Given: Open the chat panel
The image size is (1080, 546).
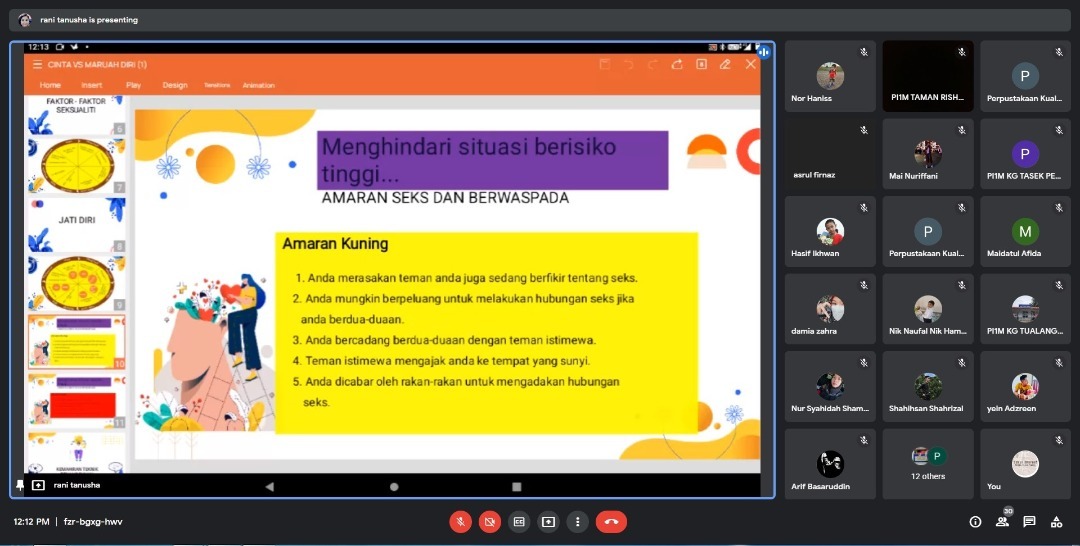Looking at the screenshot, I should tap(1029, 521).
